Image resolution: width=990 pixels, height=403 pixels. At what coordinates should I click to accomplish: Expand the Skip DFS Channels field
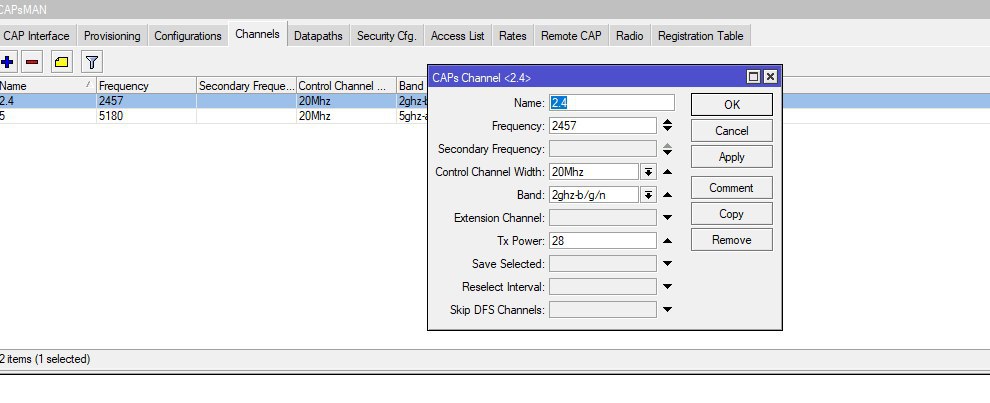coord(667,310)
